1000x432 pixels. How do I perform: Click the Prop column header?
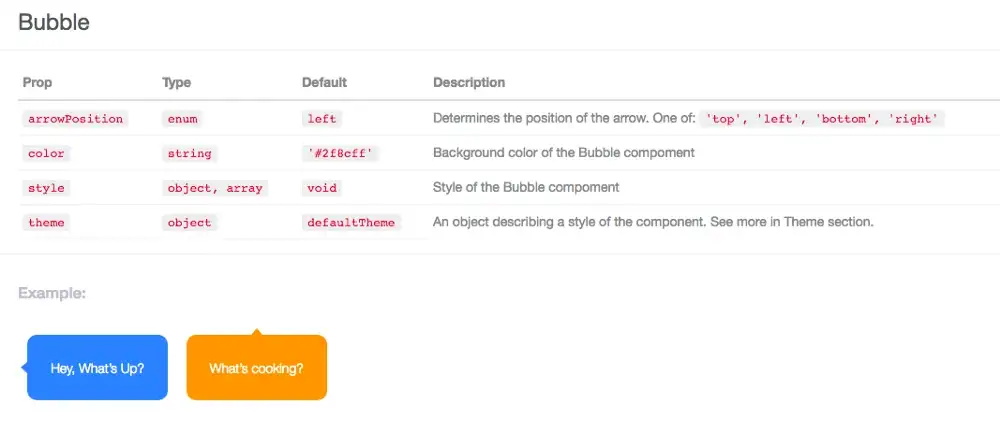[37, 82]
